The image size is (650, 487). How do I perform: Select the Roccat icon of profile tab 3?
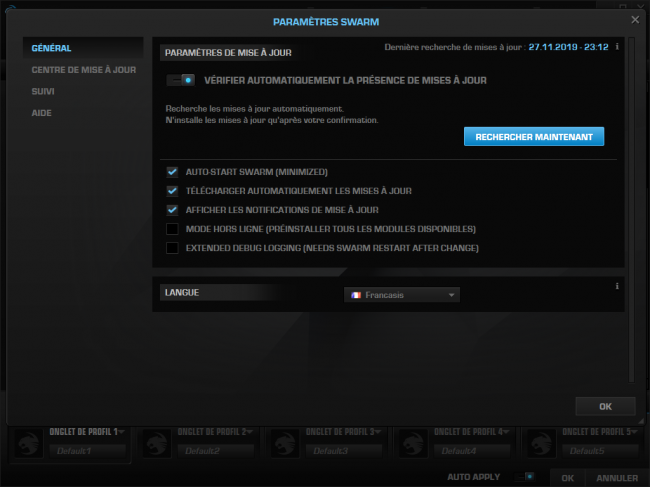[x=285, y=443]
